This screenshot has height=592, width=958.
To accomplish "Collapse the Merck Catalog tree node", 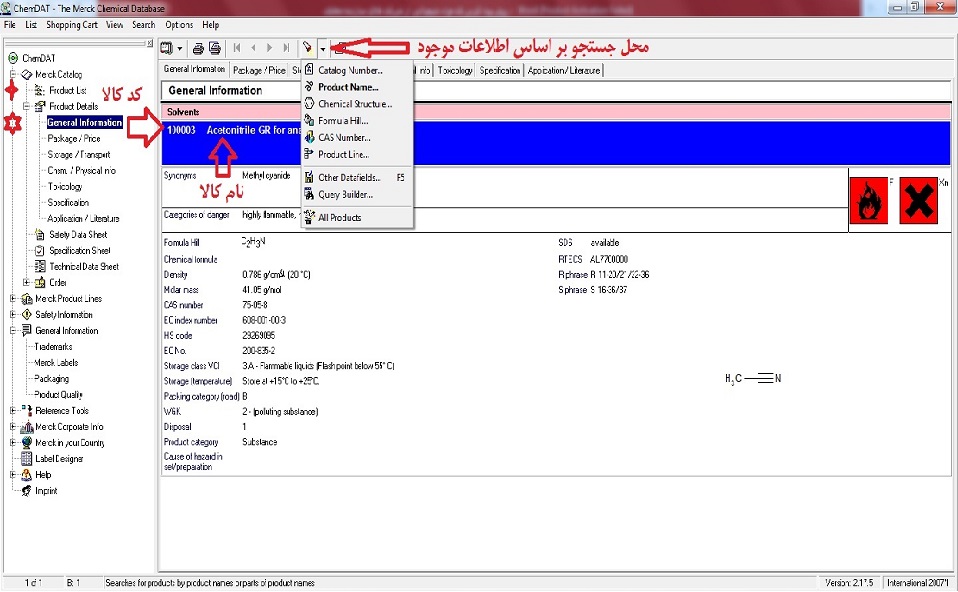I will coord(13,75).
